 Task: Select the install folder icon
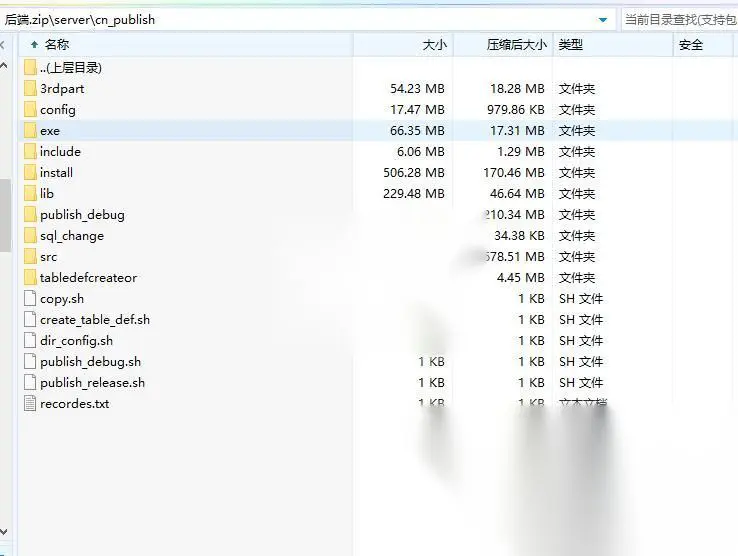[30, 172]
